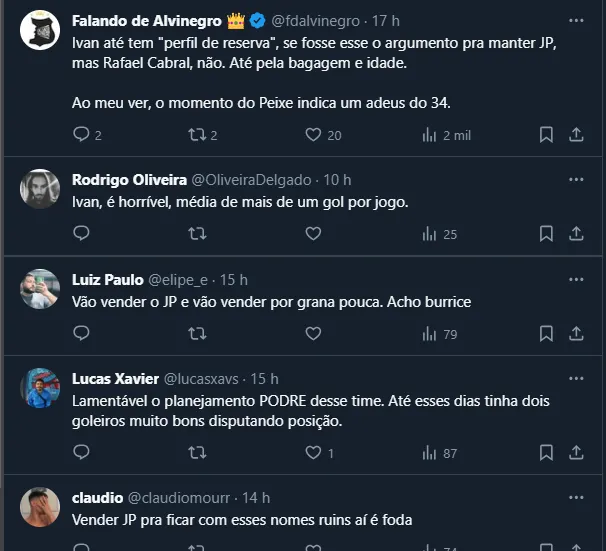Click claudio's profile picture
The height and width of the screenshot is (551, 606).
tap(40, 507)
